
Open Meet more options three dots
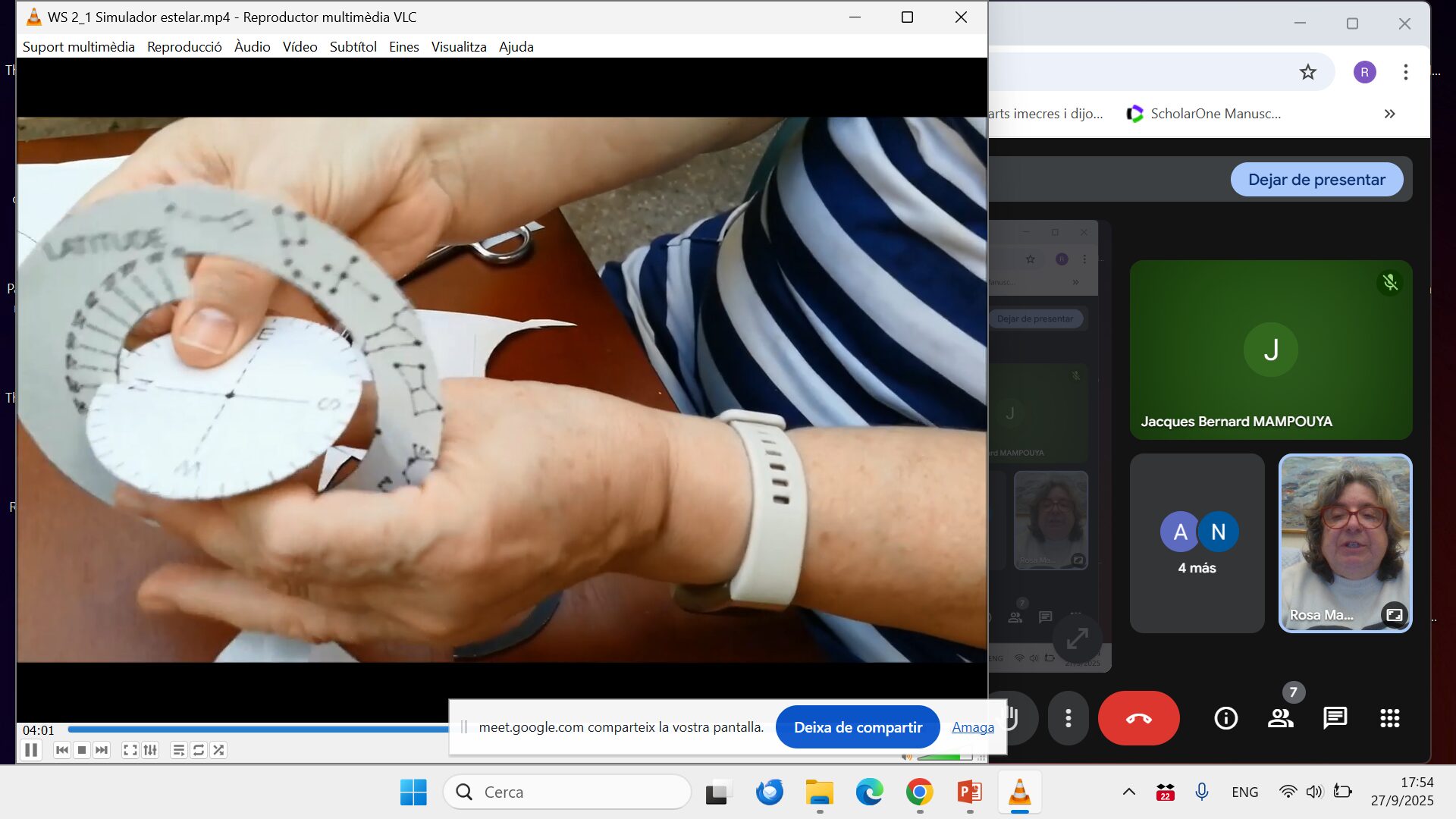(1068, 718)
